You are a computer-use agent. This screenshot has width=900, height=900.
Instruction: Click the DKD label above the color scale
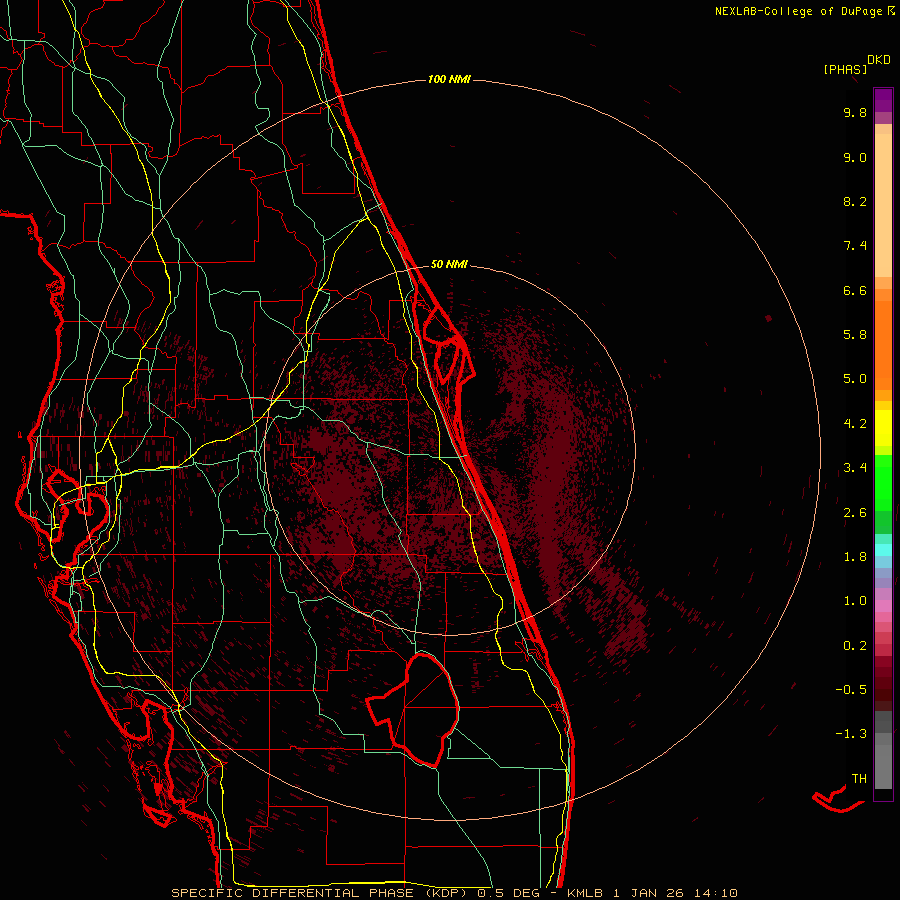pyautogui.click(x=879, y=60)
